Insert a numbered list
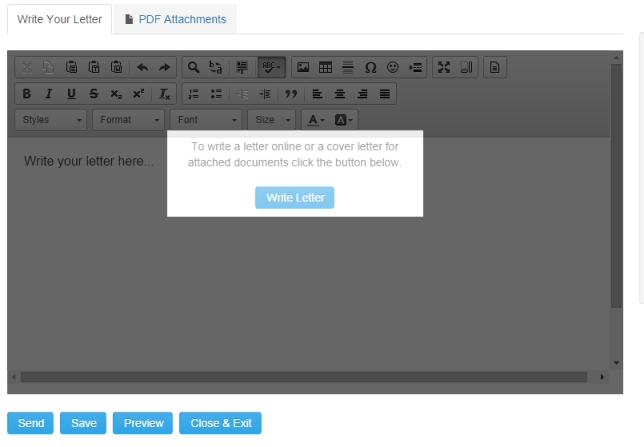This screenshot has width=644, height=447. (193, 94)
